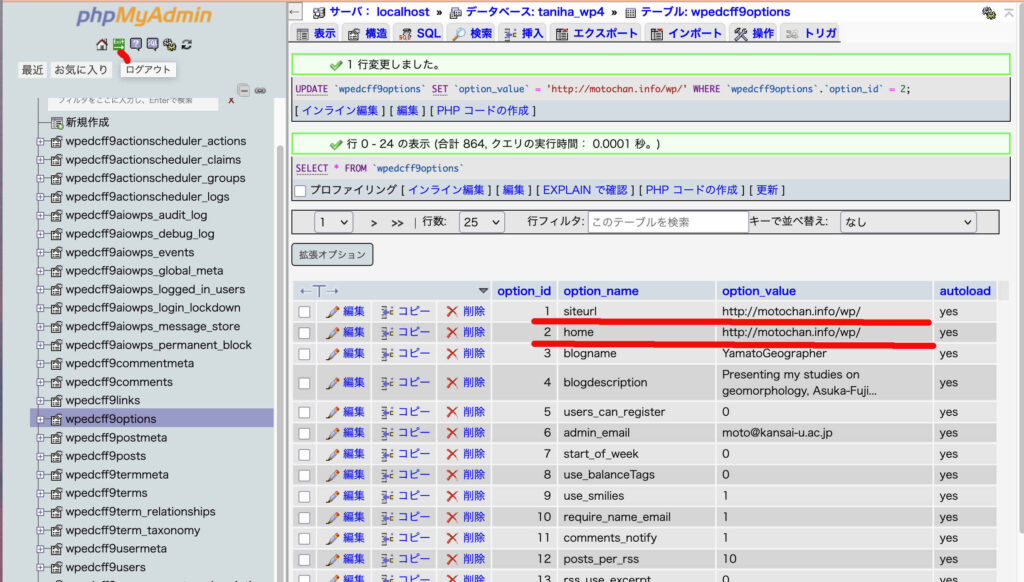Click the left arrow to collapse navigation panel
Screen dimensions: 1024x582
(295, 12)
